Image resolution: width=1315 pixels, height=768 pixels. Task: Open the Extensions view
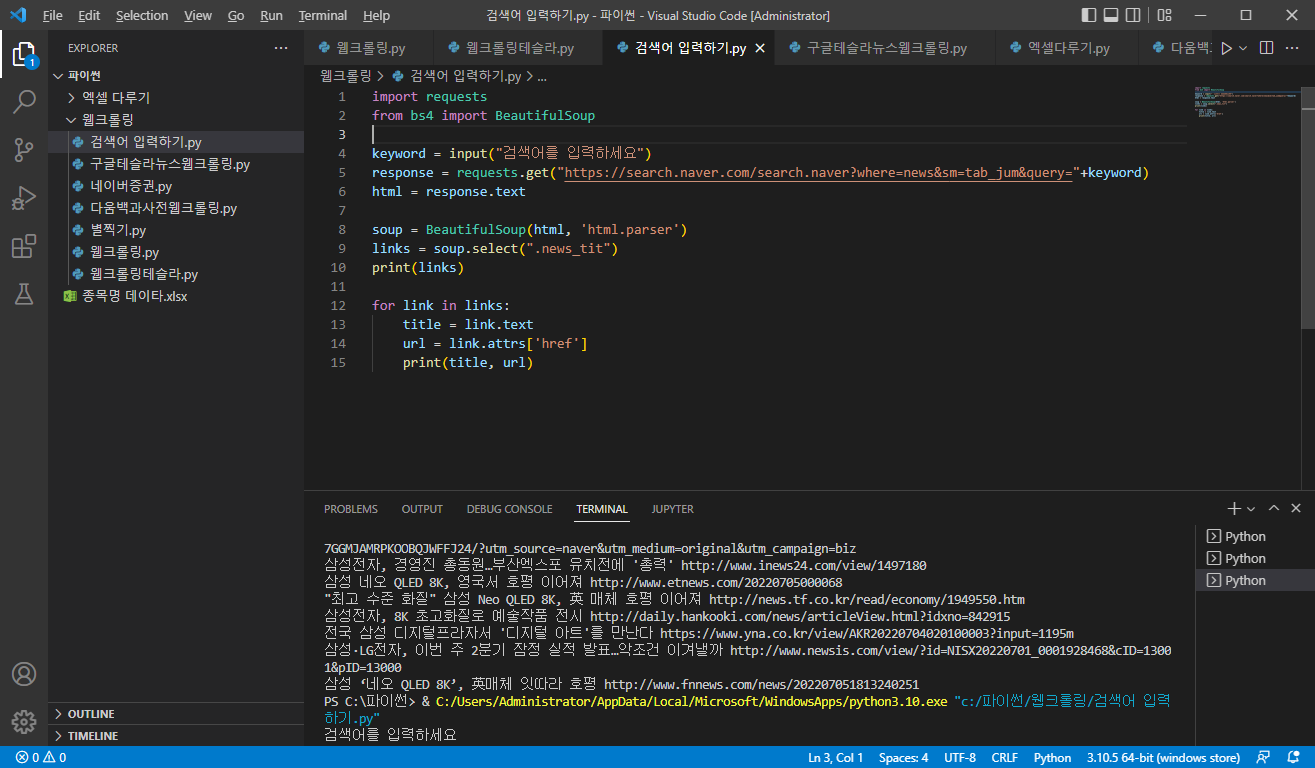24,246
